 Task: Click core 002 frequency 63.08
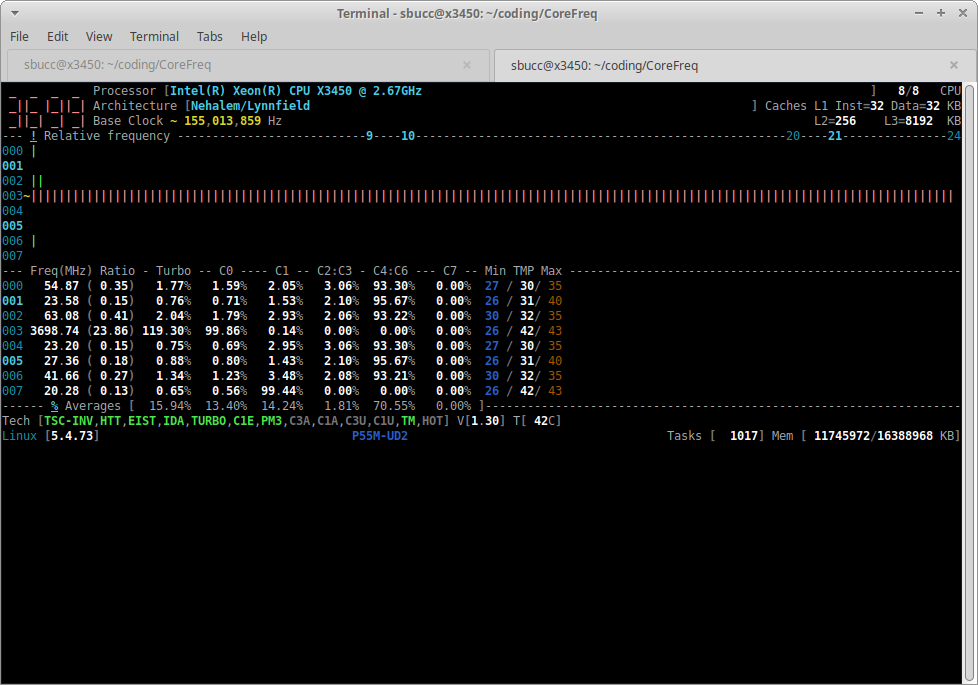62,316
